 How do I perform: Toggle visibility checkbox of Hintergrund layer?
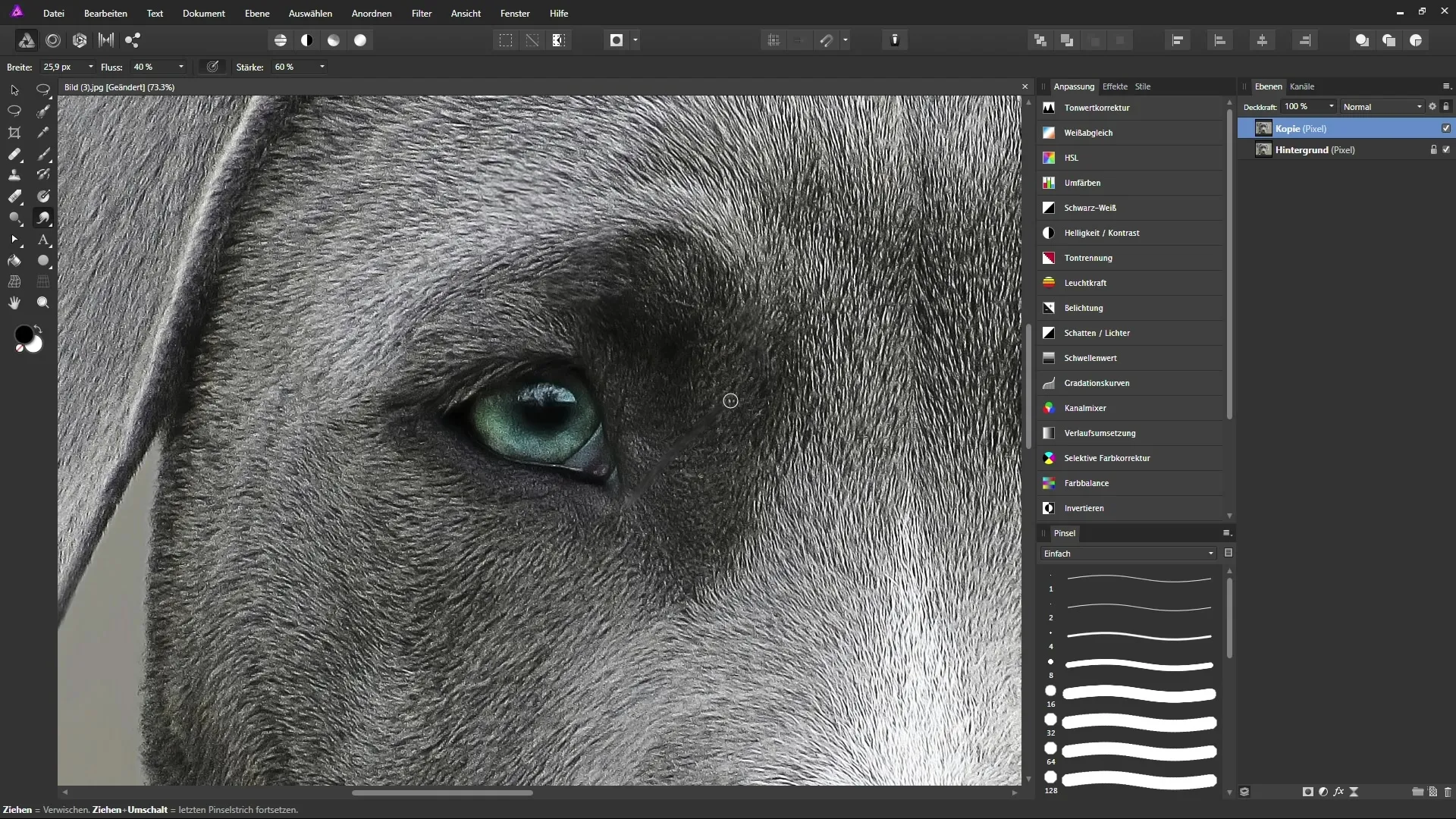(x=1446, y=149)
